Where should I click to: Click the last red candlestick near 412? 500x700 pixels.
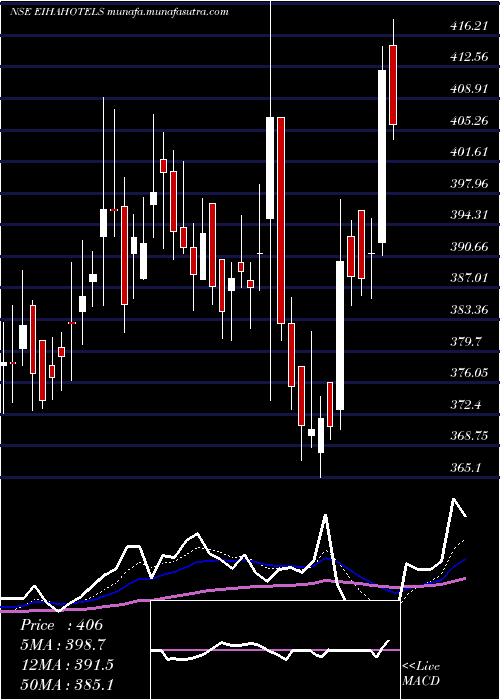393,85
